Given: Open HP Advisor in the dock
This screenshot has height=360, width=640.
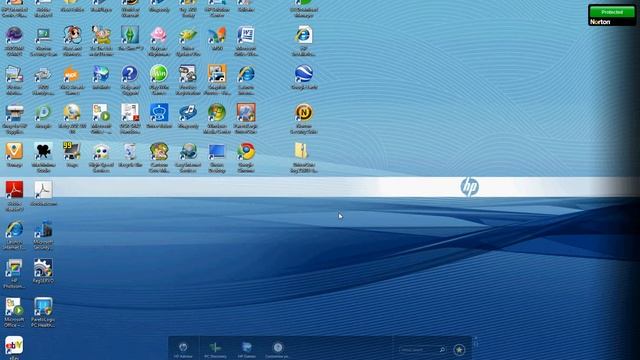Looking at the screenshot, I should pyautogui.click(x=183, y=349).
